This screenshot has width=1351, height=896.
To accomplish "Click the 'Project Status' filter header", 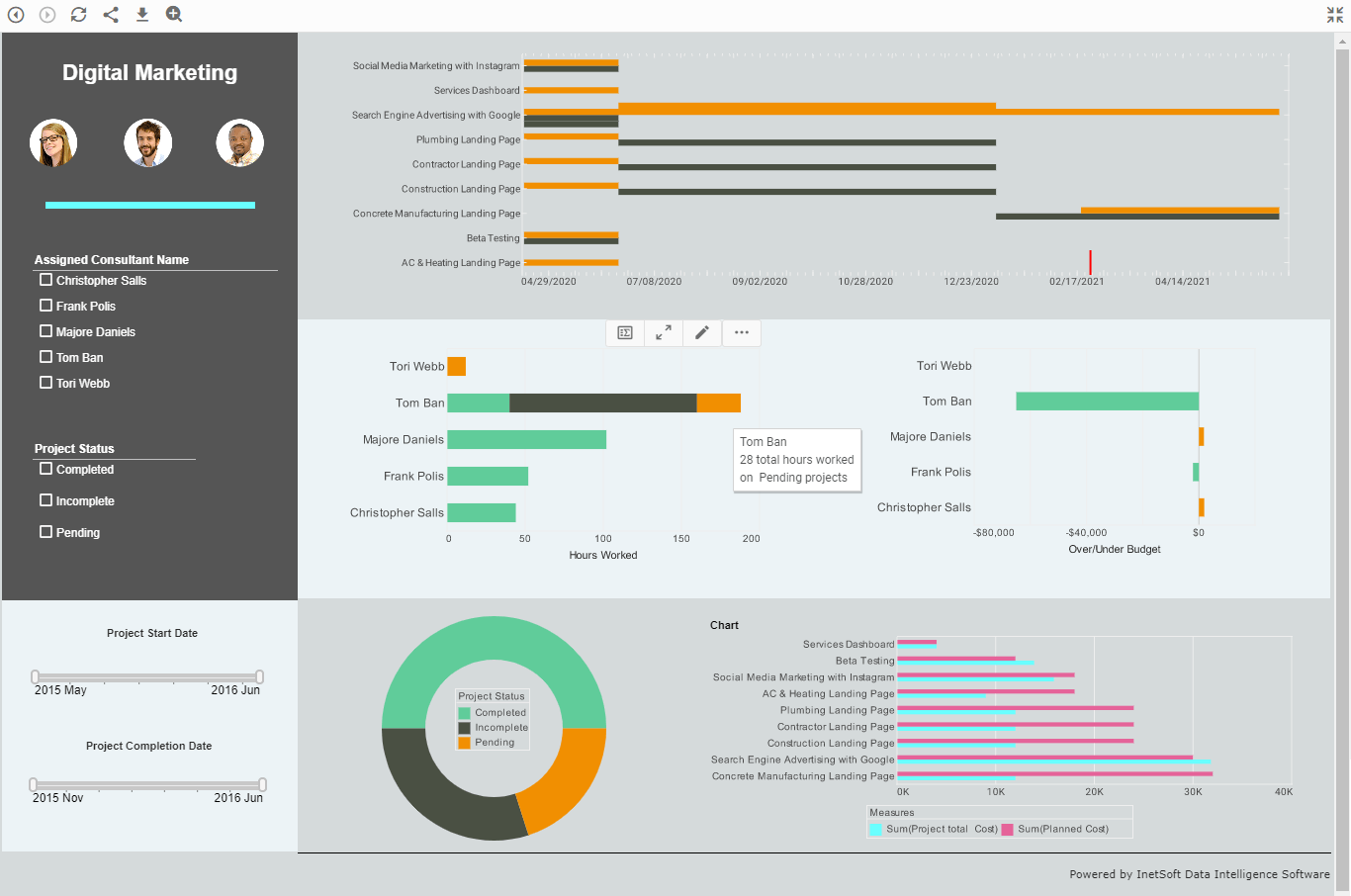I will point(74,448).
